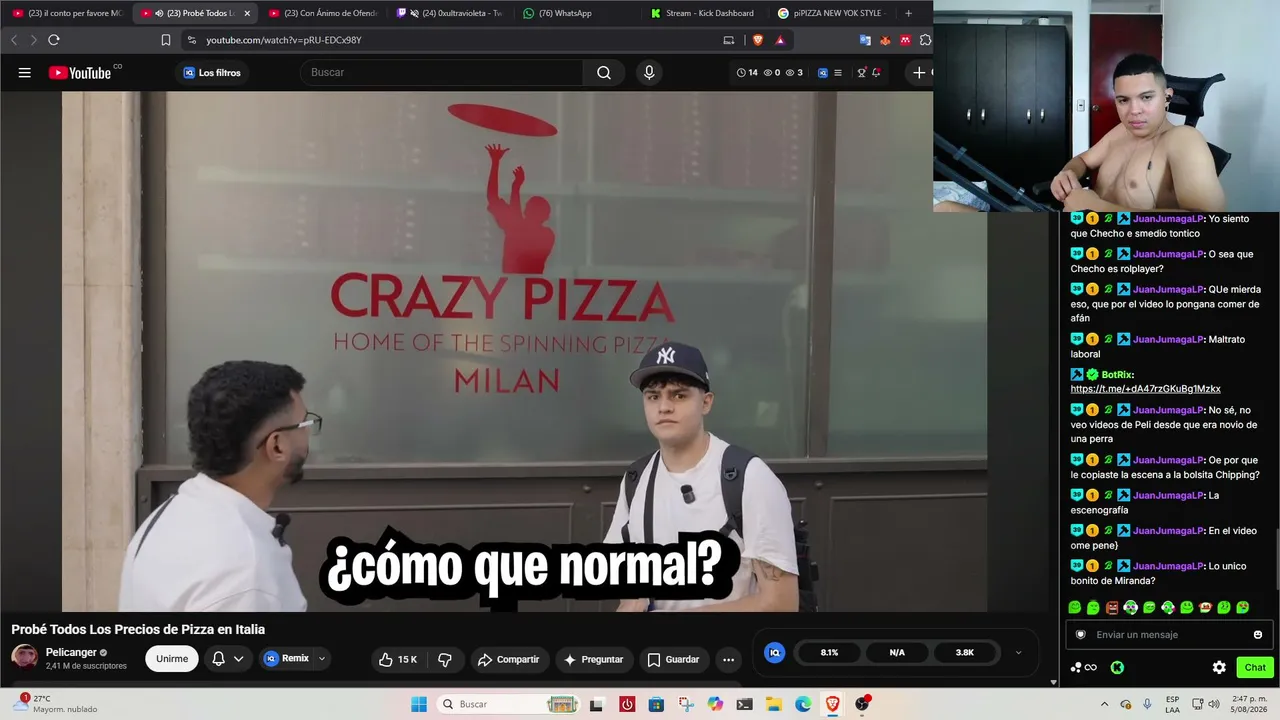Image resolution: width=1280 pixels, height=720 pixels.
Task: Switch to the PIZZA NEW YOK STYLE tab
Action: tap(832, 13)
